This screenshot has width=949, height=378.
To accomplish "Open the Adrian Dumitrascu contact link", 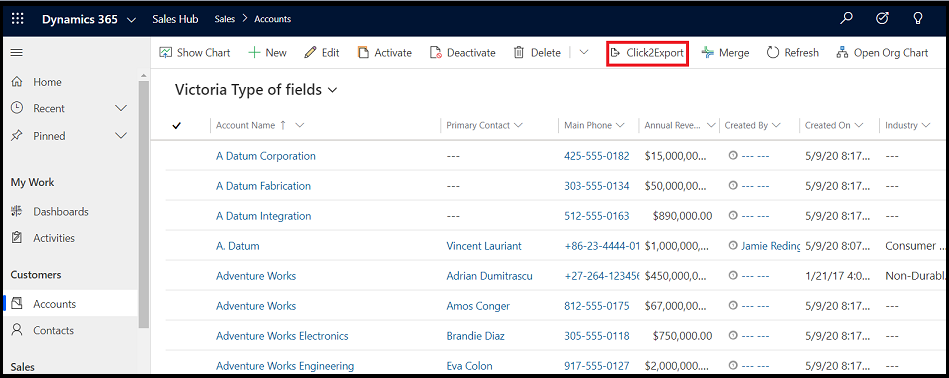I will [x=489, y=276].
